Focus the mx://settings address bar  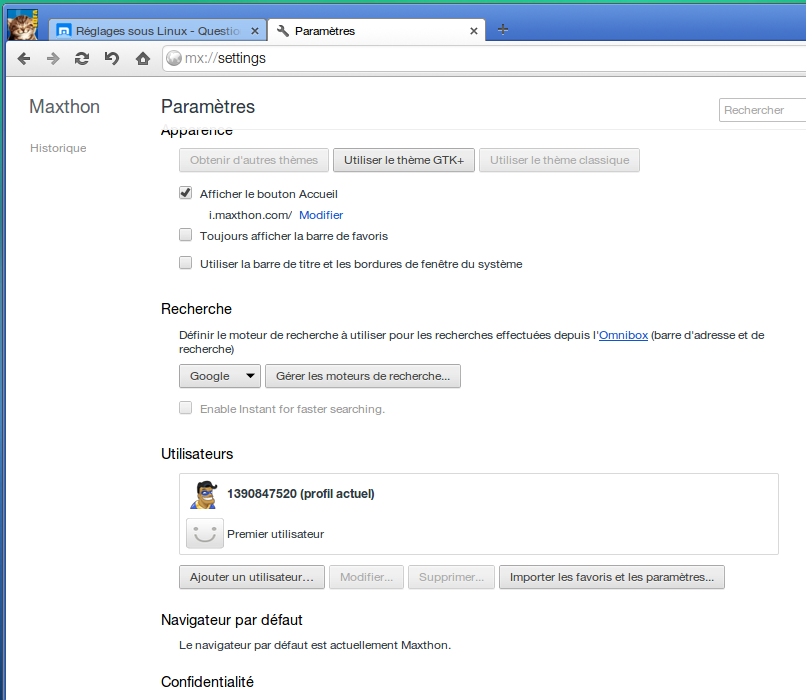click(483, 59)
